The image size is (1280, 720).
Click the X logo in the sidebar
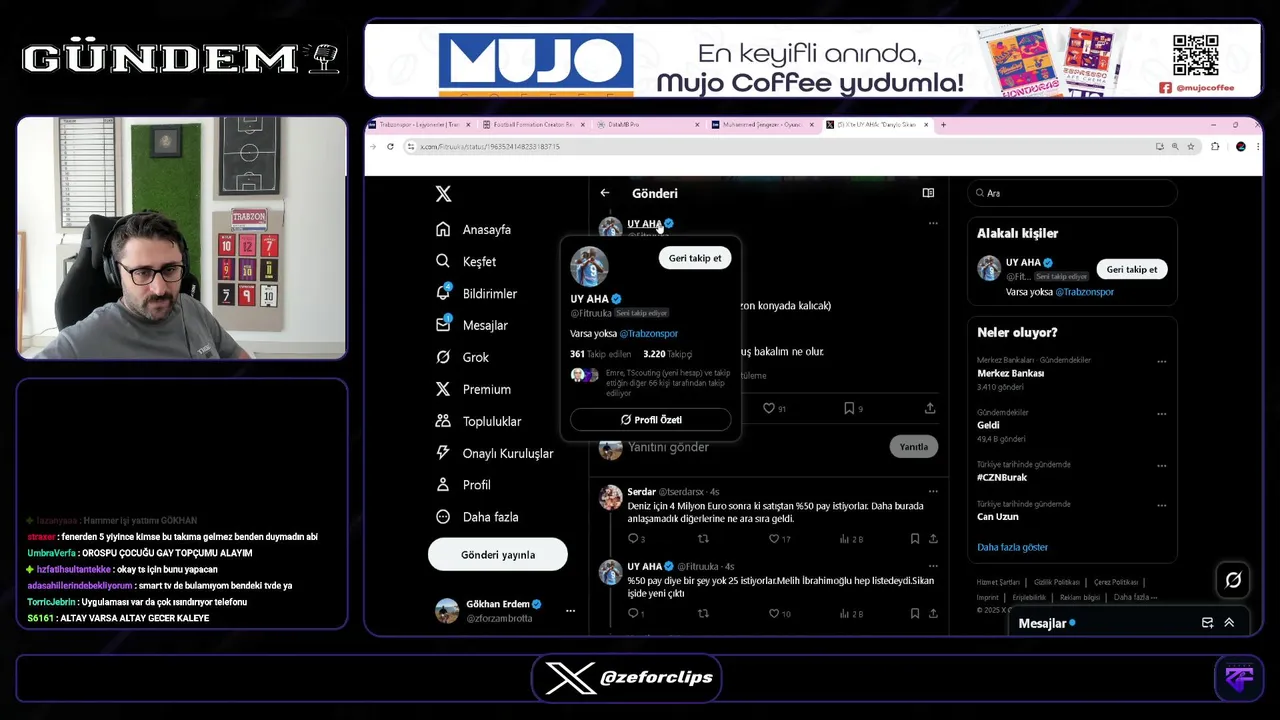[443, 194]
